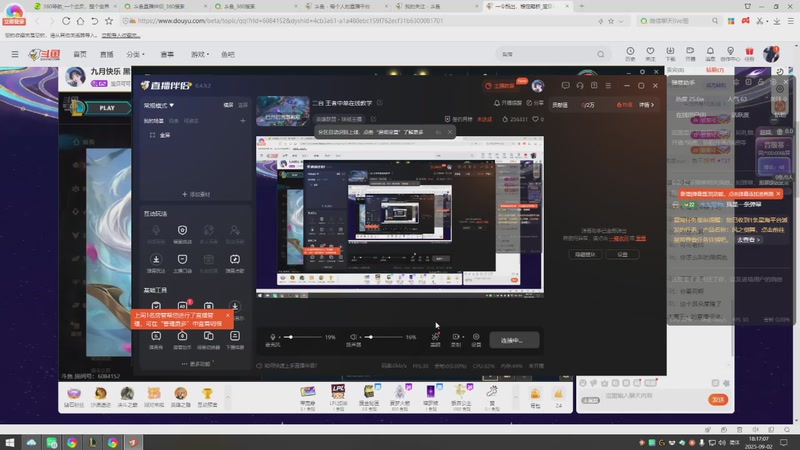800x450 pixels.
Task: Mute the speaker icon in companion
Action: [x=353, y=337]
